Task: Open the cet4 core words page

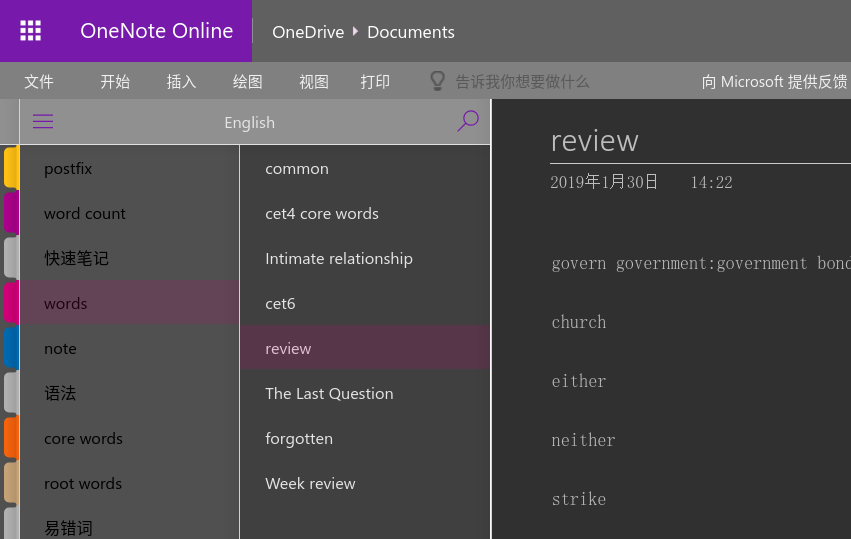Action: point(365,213)
